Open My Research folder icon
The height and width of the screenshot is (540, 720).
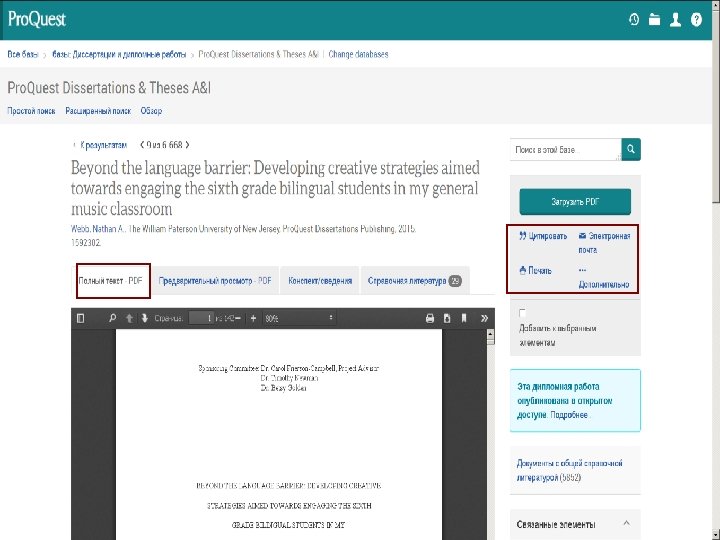(x=654, y=19)
